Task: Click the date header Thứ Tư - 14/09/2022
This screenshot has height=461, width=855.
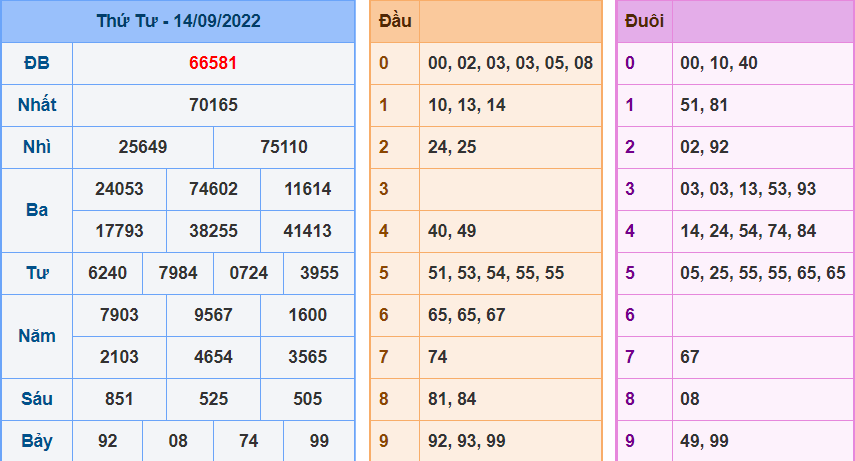Action: [x=178, y=21]
